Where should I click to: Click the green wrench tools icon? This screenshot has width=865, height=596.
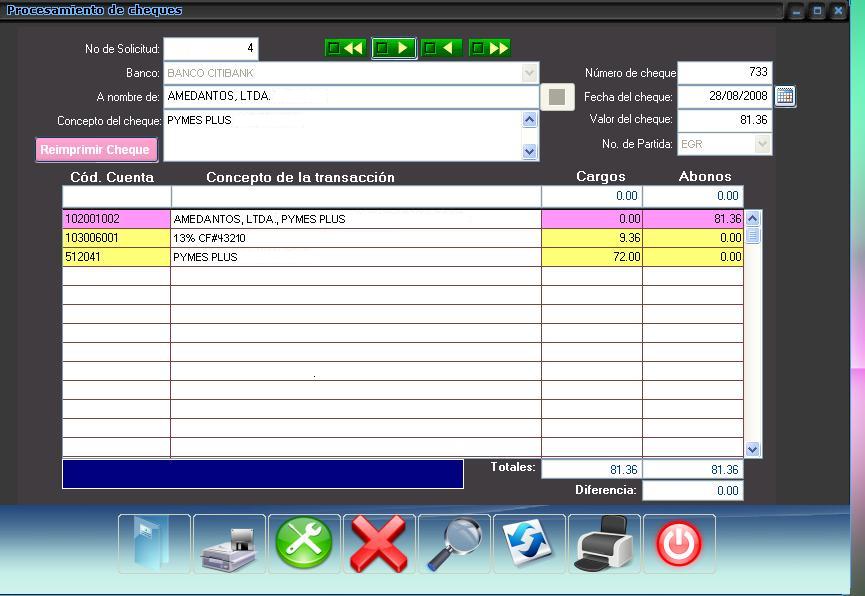click(304, 544)
